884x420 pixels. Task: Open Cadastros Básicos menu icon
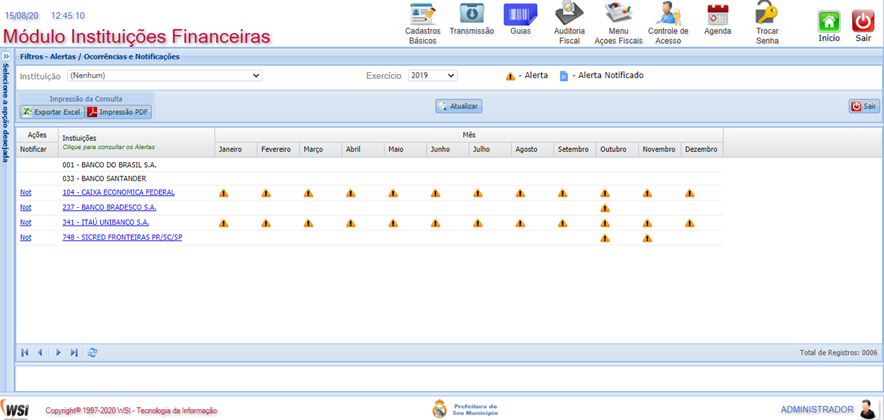[x=423, y=14]
